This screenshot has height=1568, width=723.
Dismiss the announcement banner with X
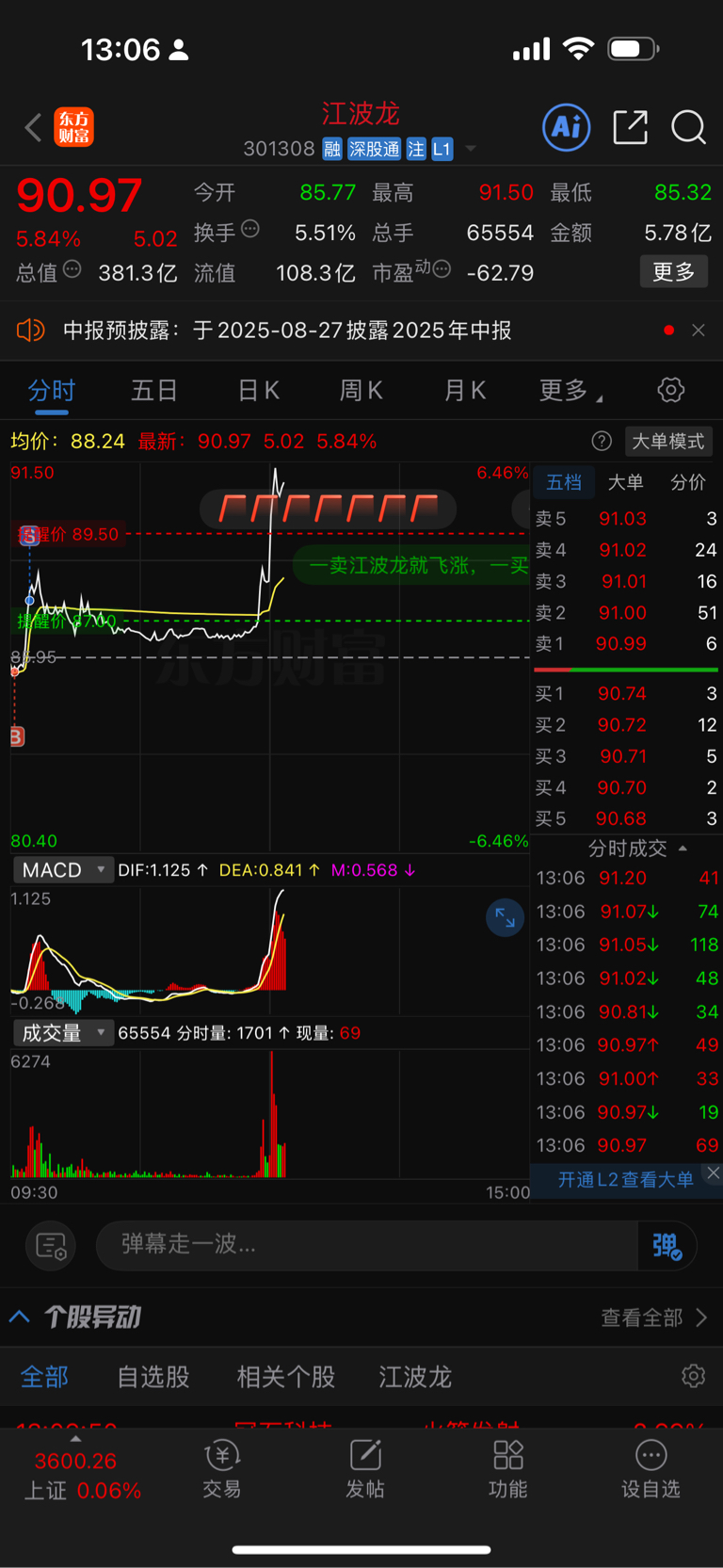699,331
